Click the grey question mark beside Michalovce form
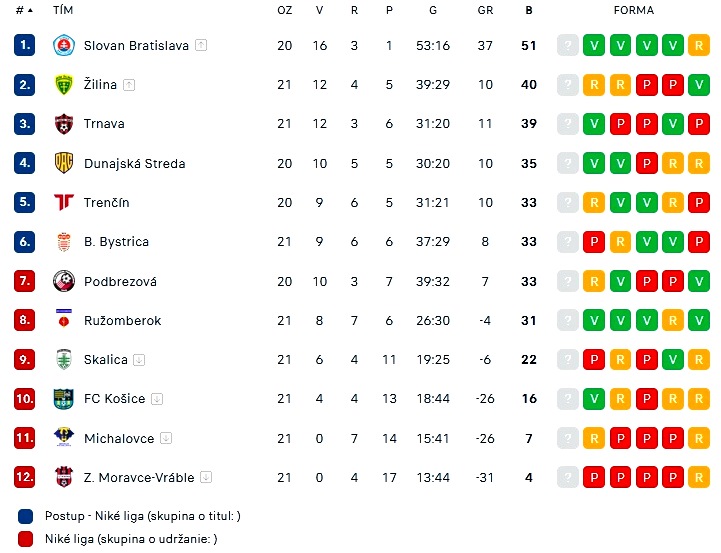 568,438
